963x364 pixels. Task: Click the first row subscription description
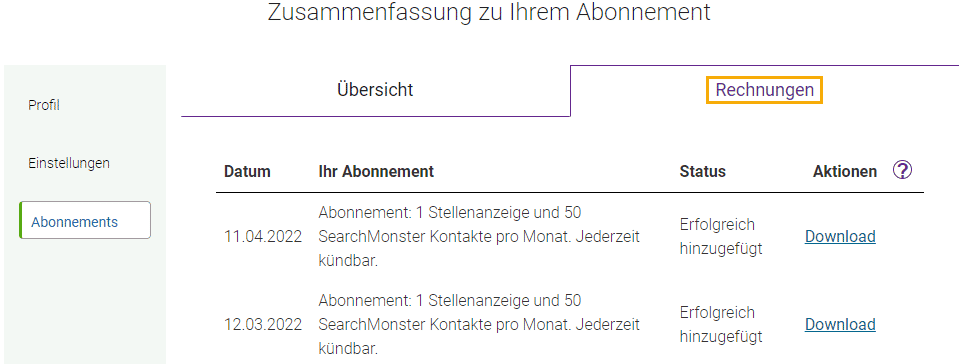479,236
